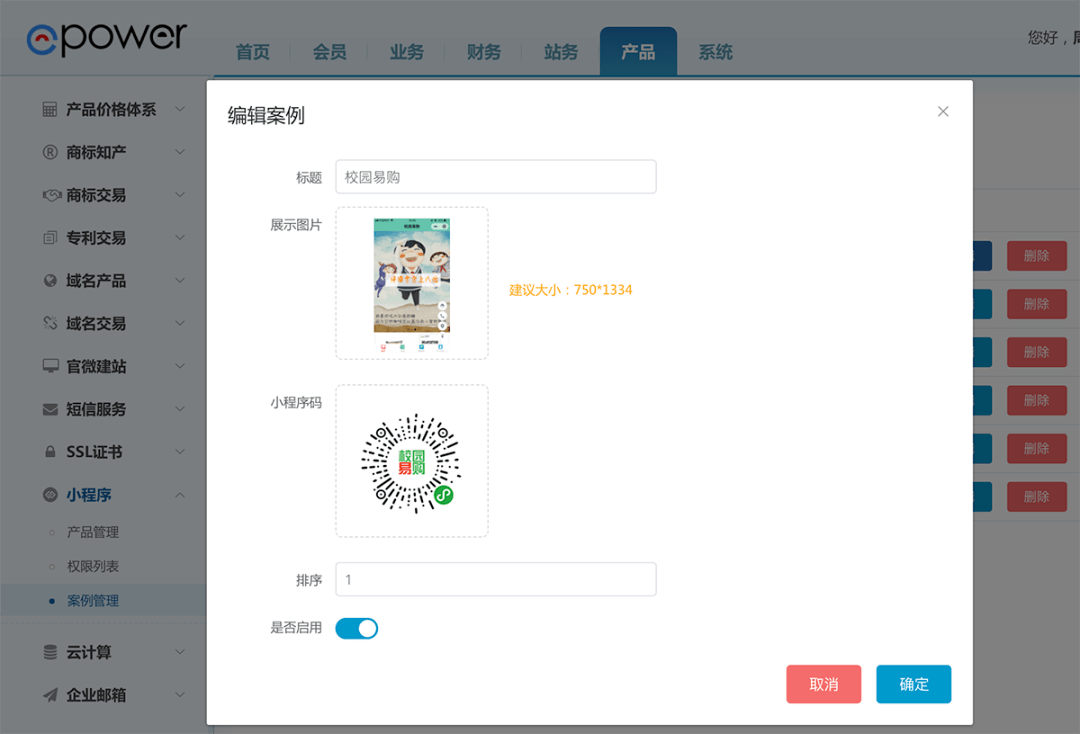Collapse the 小程序 menu chevron
This screenshot has height=734, width=1080.
click(x=180, y=494)
